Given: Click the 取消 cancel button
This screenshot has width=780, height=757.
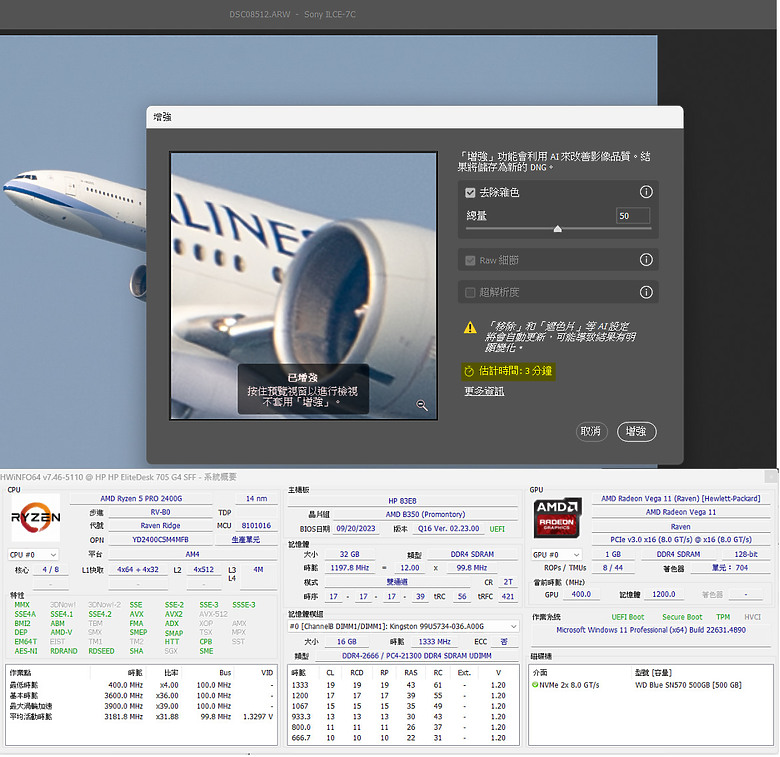Looking at the screenshot, I should pyautogui.click(x=590, y=431).
